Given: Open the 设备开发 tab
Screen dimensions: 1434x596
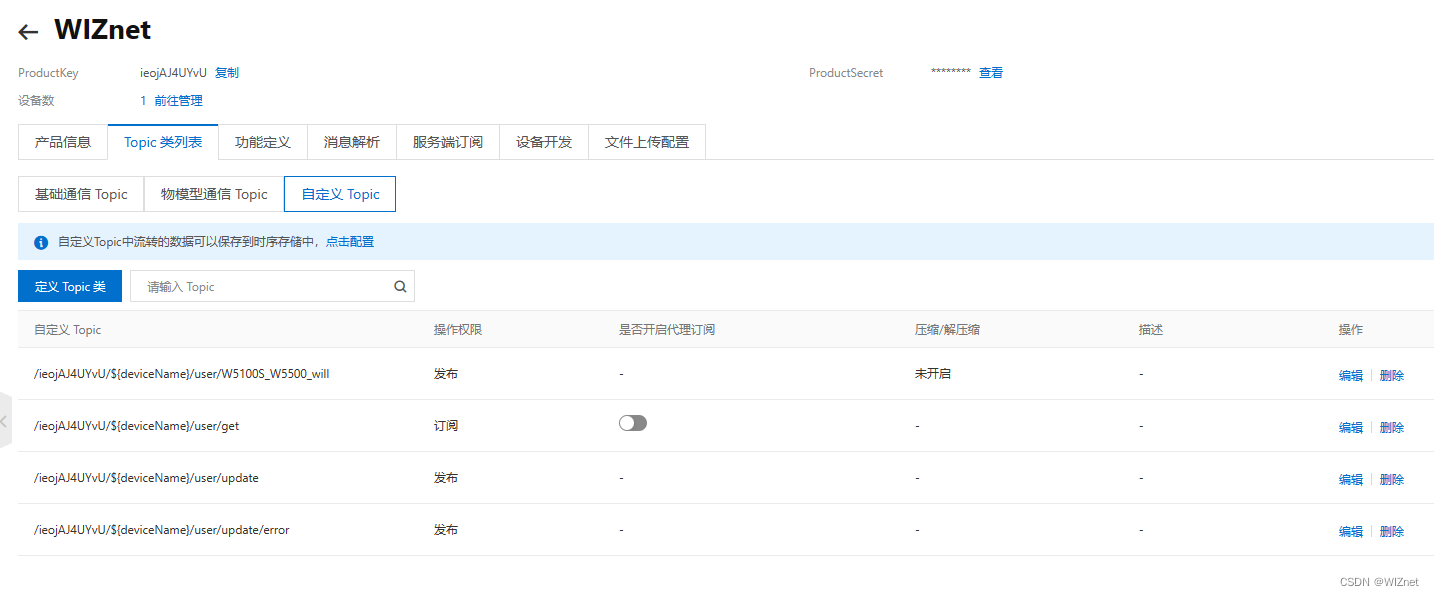Looking at the screenshot, I should pos(544,142).
